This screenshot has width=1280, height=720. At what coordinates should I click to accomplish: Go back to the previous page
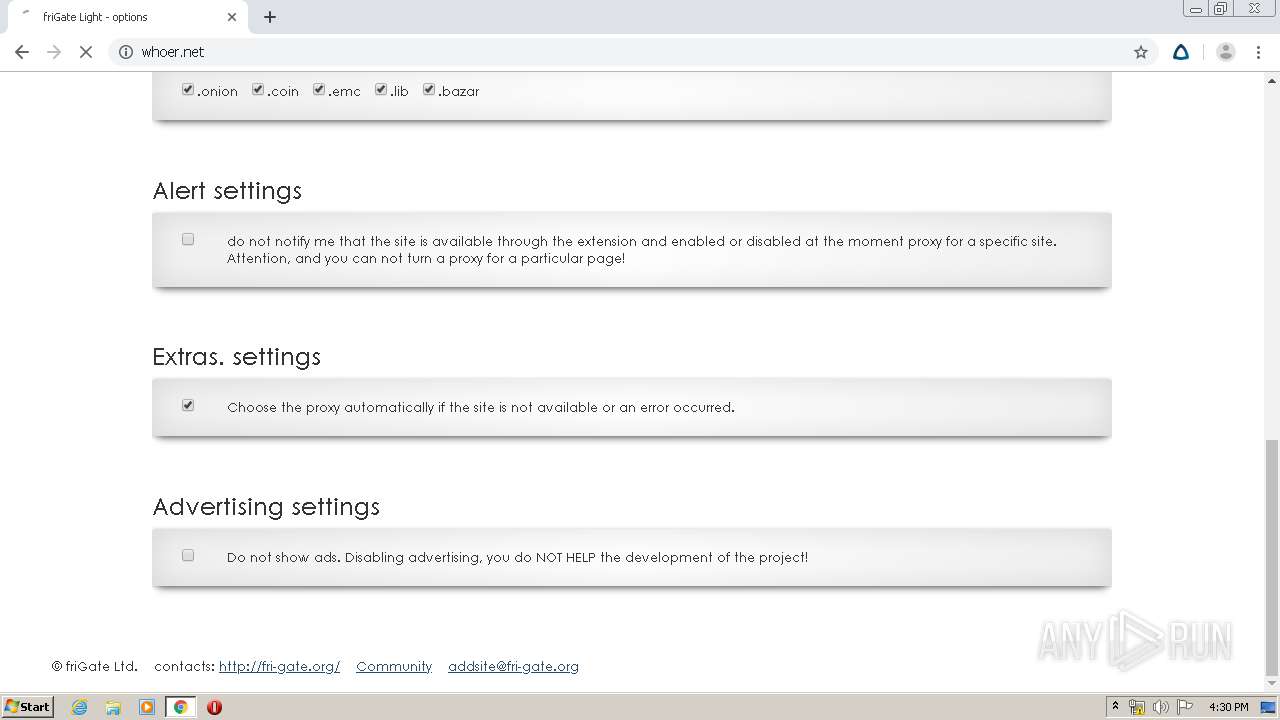tap(22, 52)
